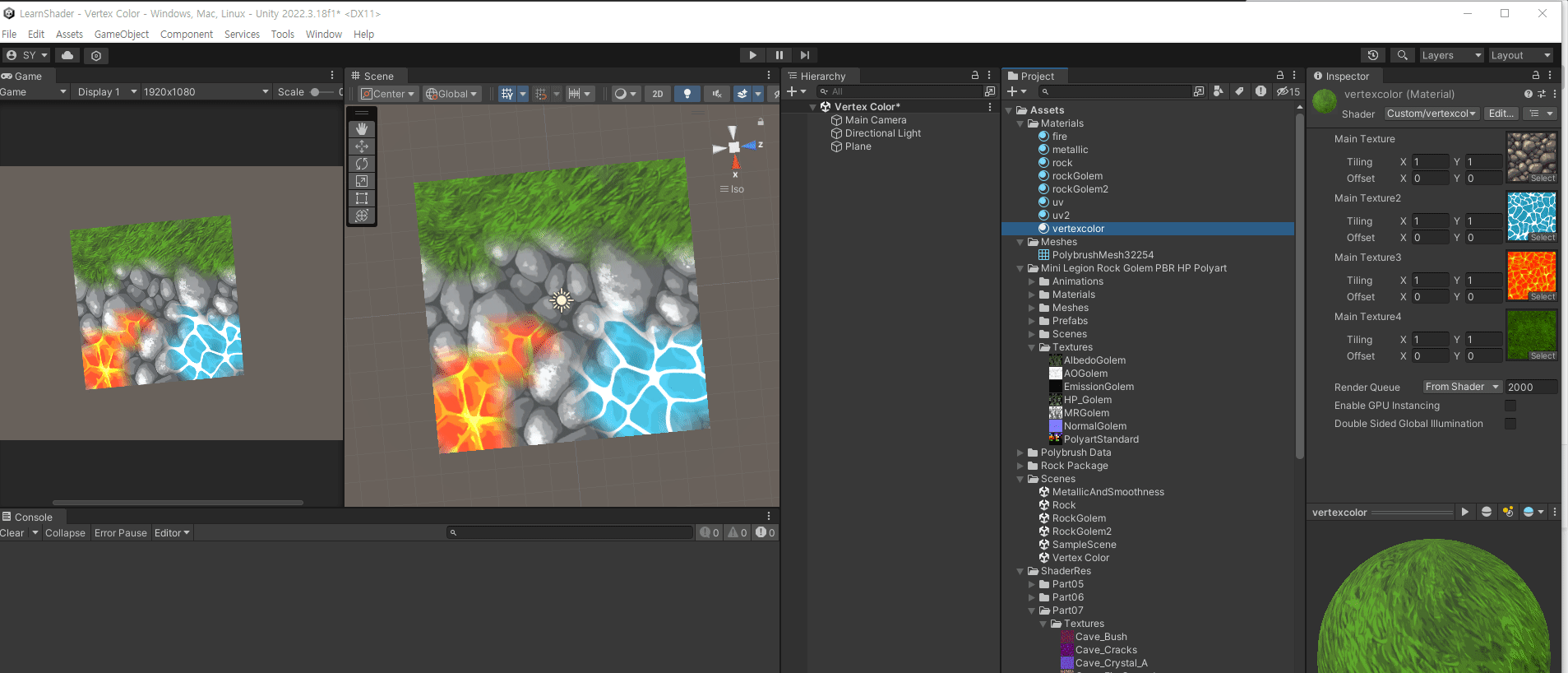Toggle hidden packages visibility count 15
Image resolution: width=1568 pixels, height=673 pixels.
(x=1288, y=91)
